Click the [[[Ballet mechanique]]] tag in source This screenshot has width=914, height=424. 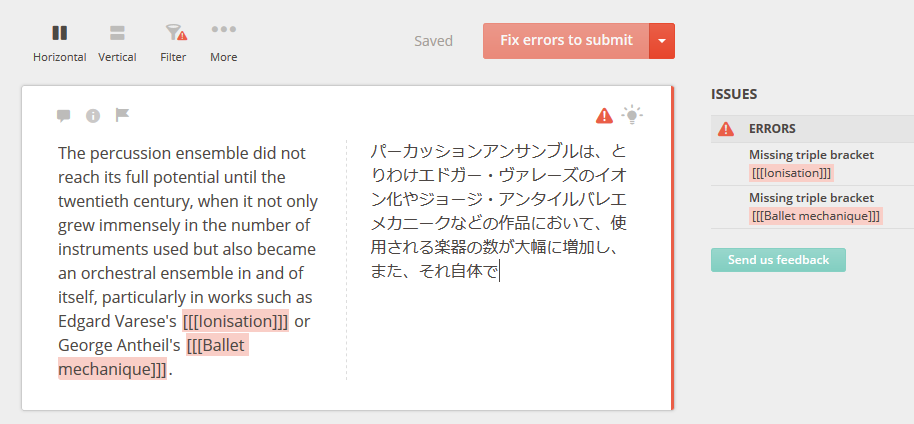click(x=154, y=358)
